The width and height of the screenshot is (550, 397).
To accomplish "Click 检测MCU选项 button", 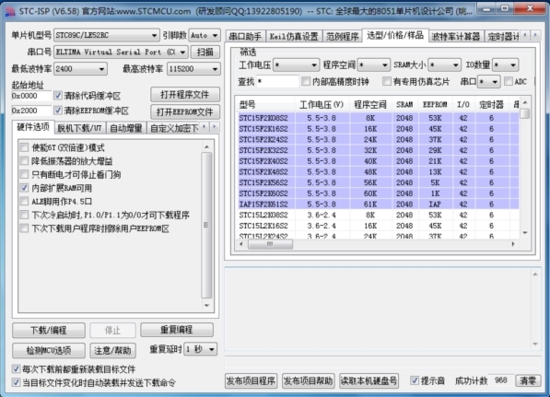I will (49, 350).
